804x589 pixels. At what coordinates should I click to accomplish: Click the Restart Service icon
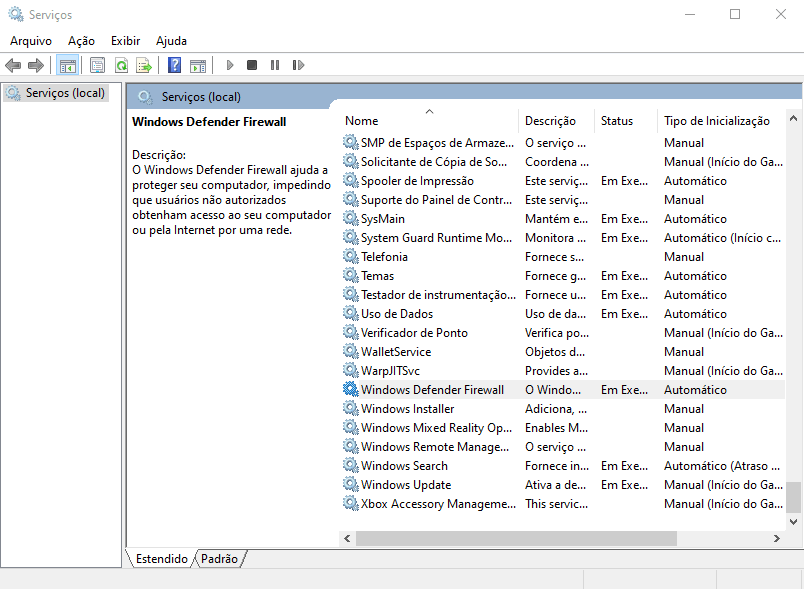point(298,65)
